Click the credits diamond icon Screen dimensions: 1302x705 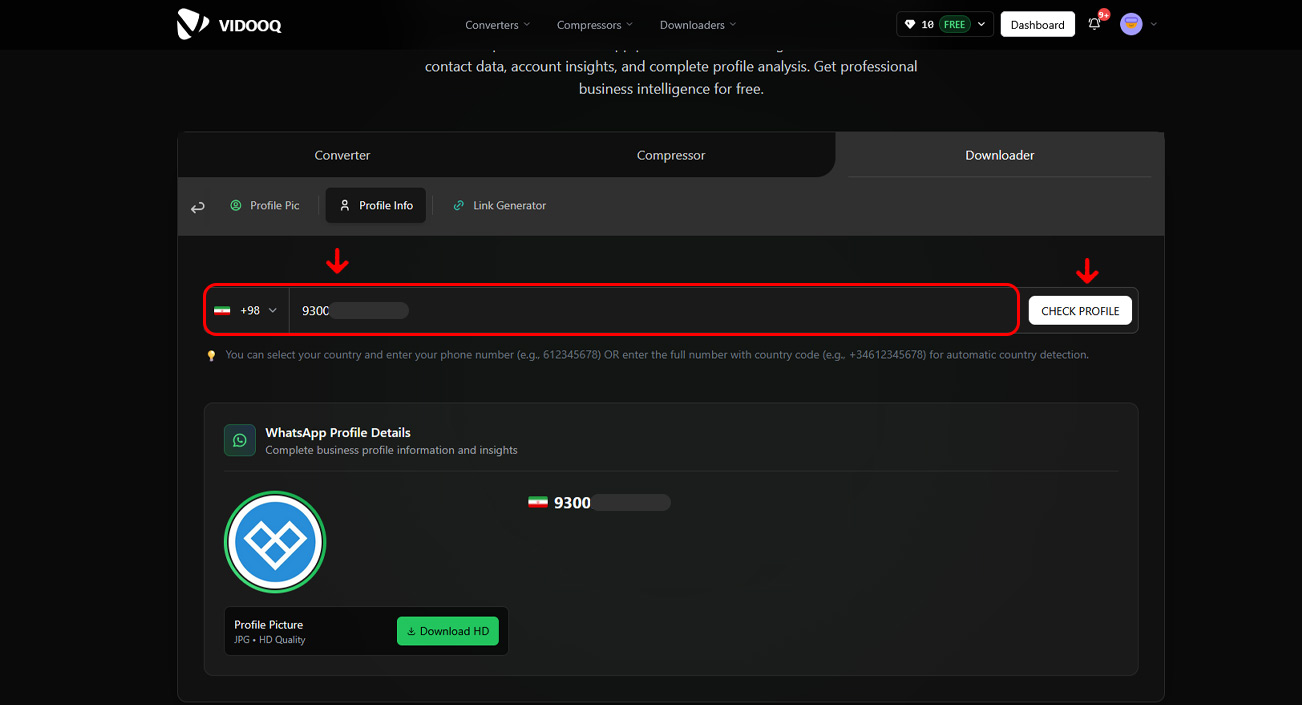click(910, 25)
